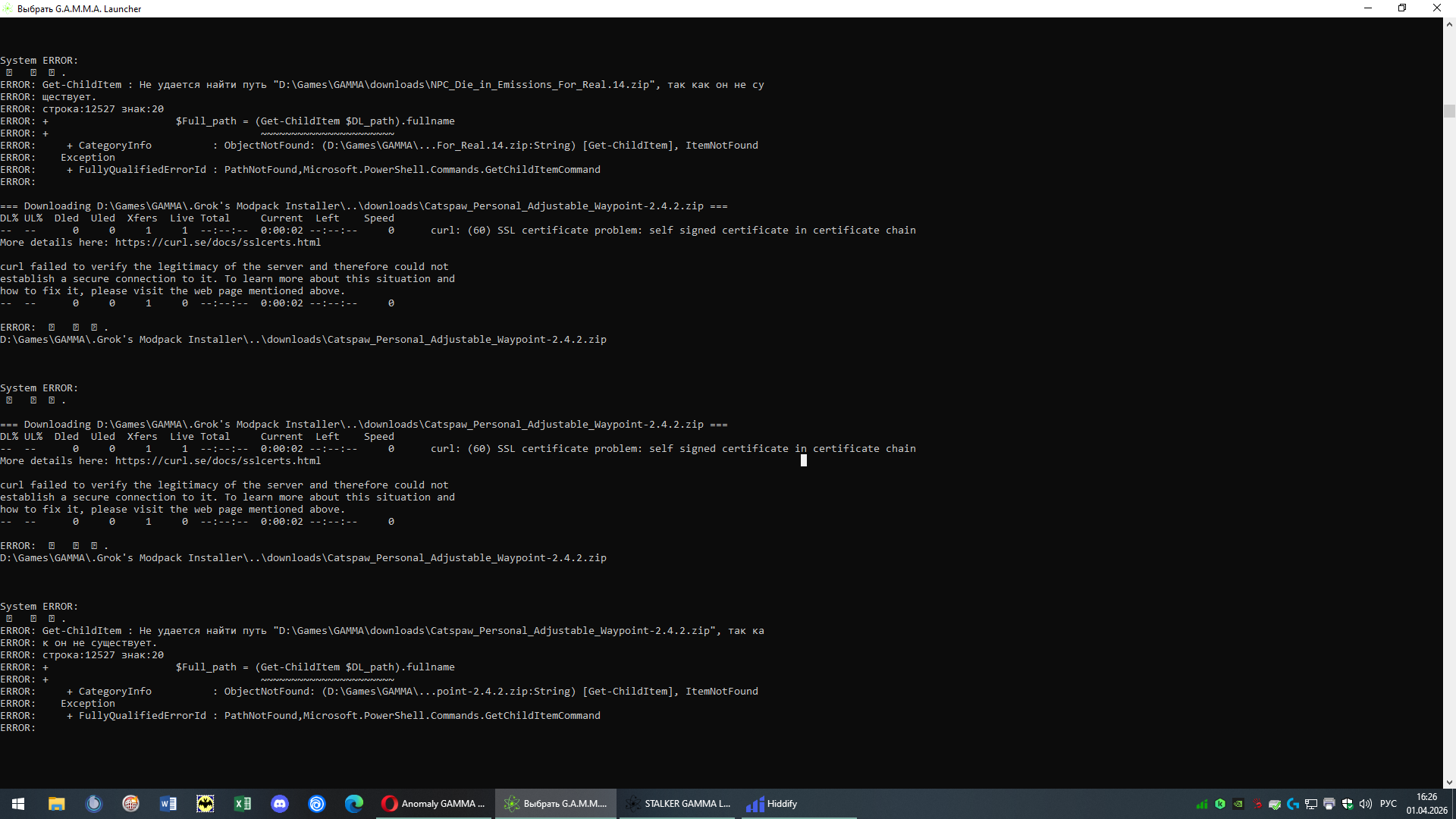The image size is (1456, 819).
Task: Click console scrollbar up arrow
Action: 1449,24
